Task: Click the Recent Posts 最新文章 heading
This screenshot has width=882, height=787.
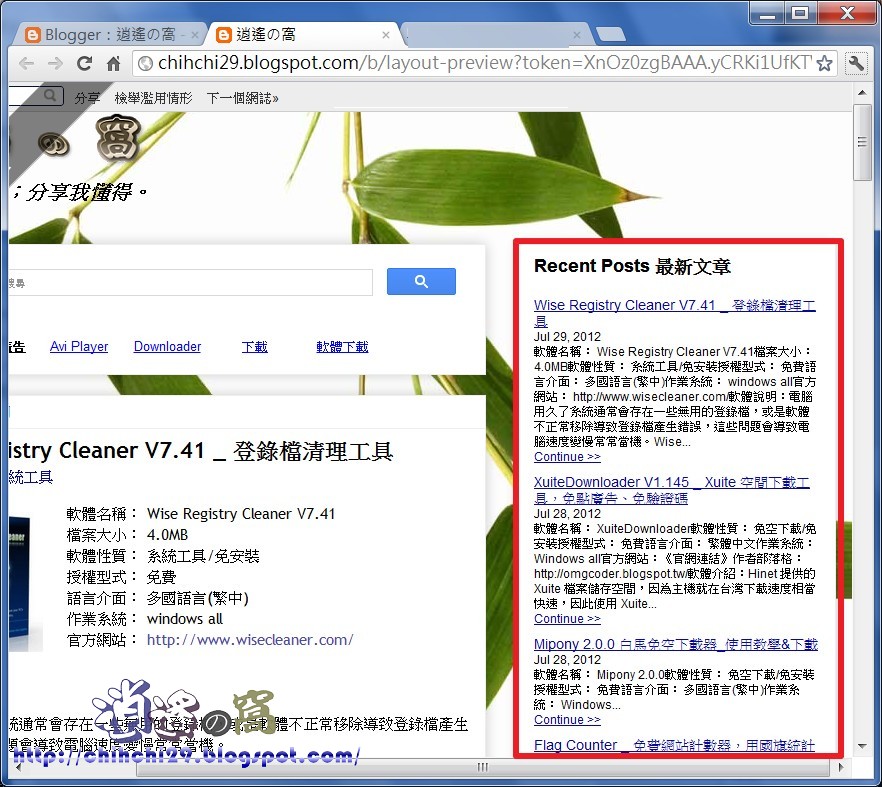Action: tap(632, 266)
